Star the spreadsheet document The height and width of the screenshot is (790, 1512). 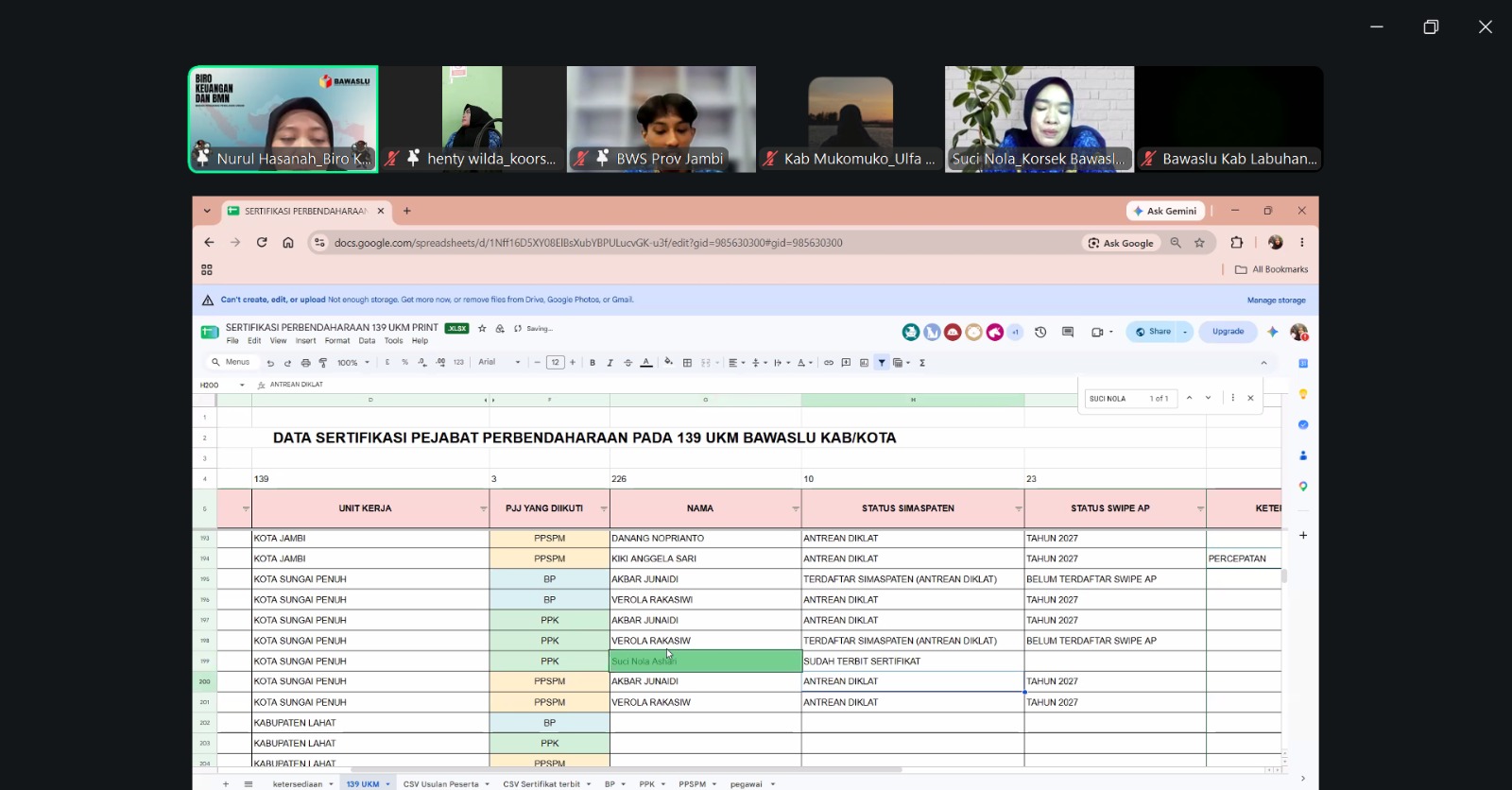pyautogui.click(x=482, y=329)
